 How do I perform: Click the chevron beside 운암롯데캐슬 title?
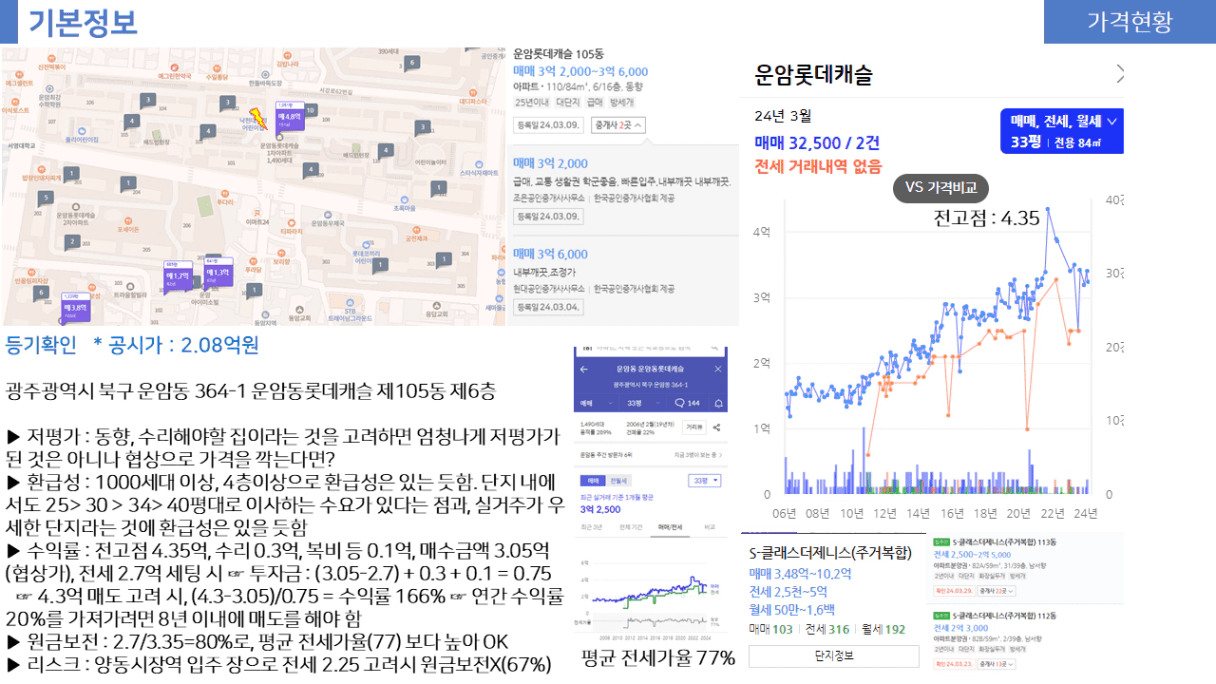point(1120,73)
